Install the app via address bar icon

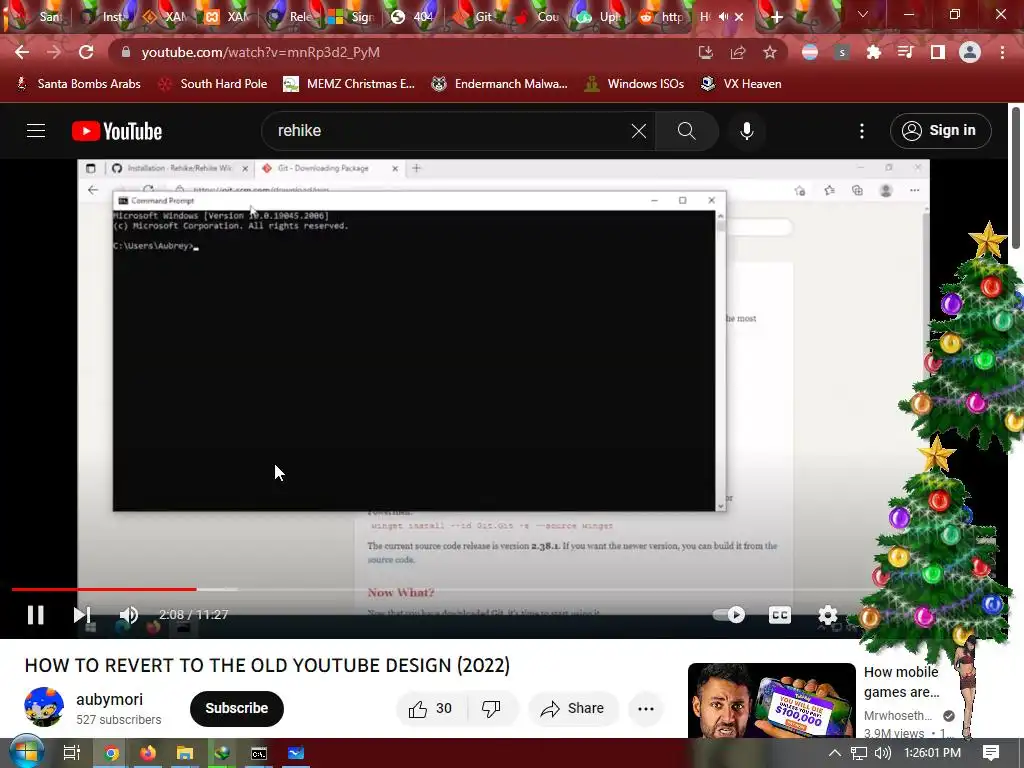(705, 52)
